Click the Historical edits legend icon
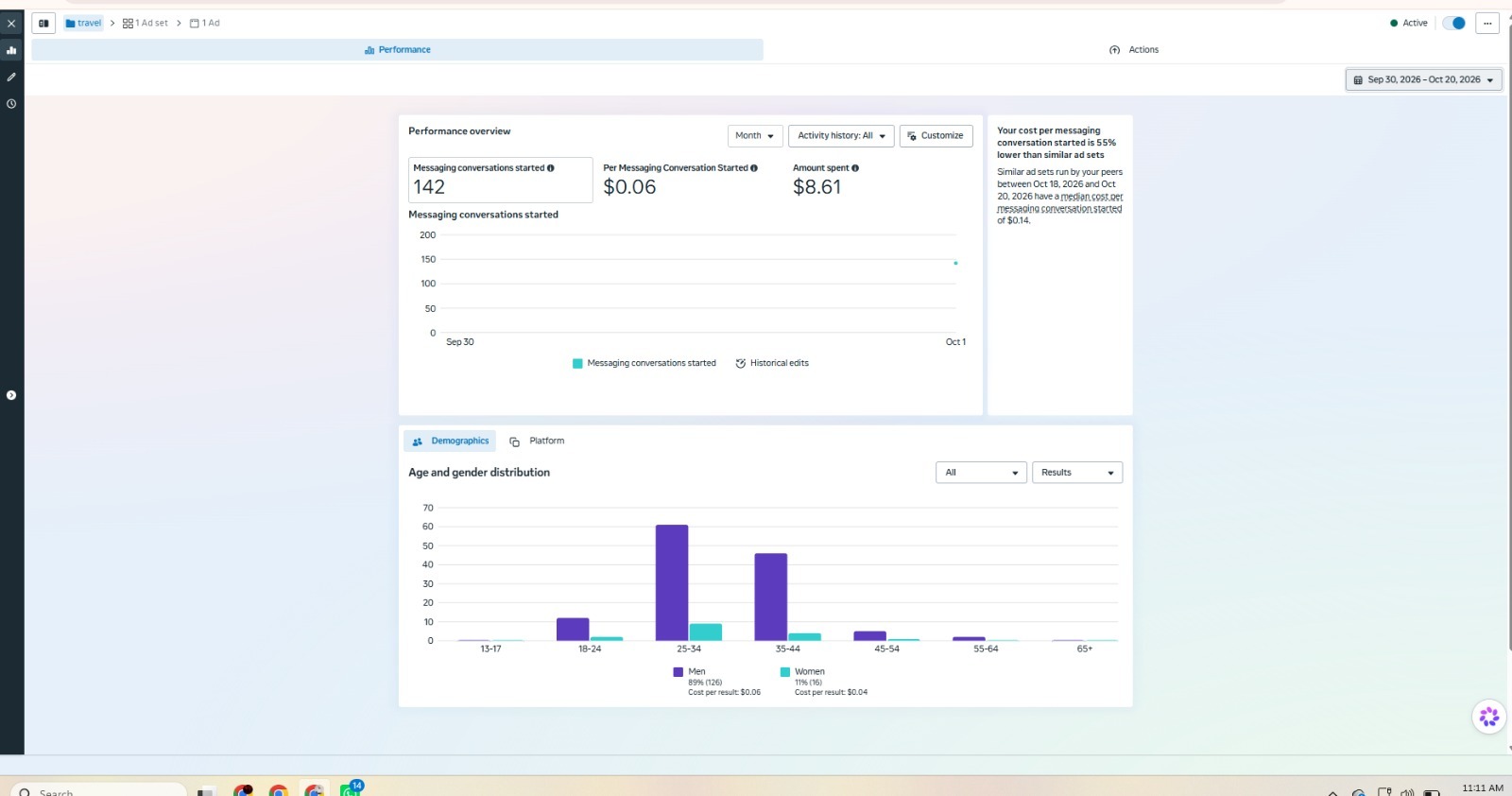This screenshot has height=796, width=1512. (741, 364)
